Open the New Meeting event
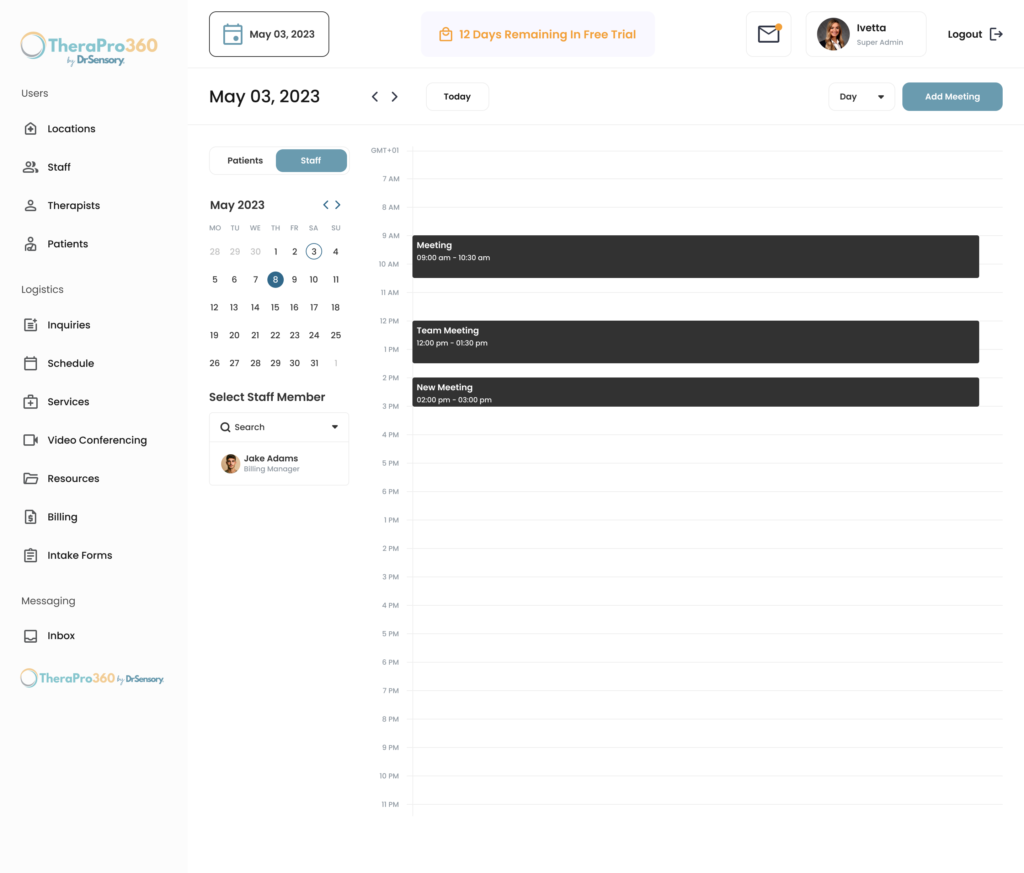The image size is (1024, 873). pyautogui.click(x=696, y=392)
